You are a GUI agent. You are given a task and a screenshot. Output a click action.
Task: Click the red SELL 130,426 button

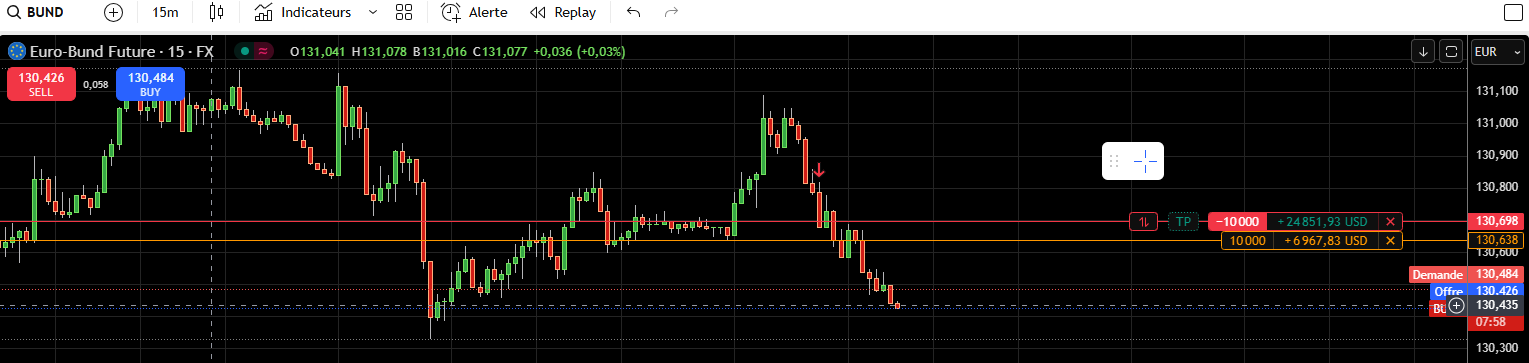click(x=41, y=84)
